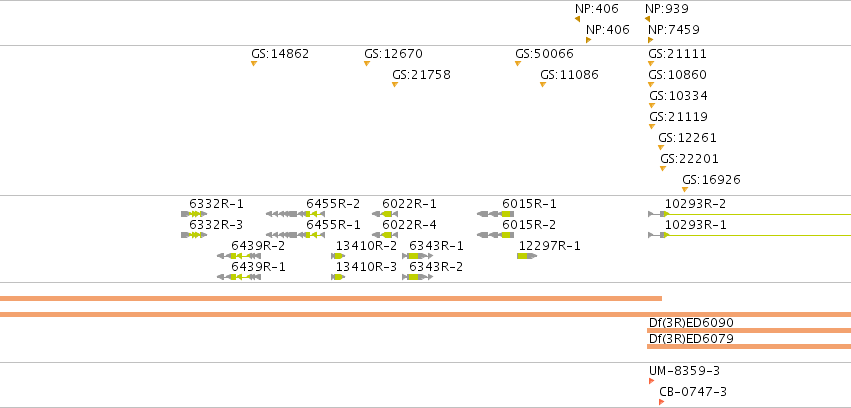Click the GS:16926 triangle marker
851x408 pixels.
pyautogui.click(x=685, y=190)
